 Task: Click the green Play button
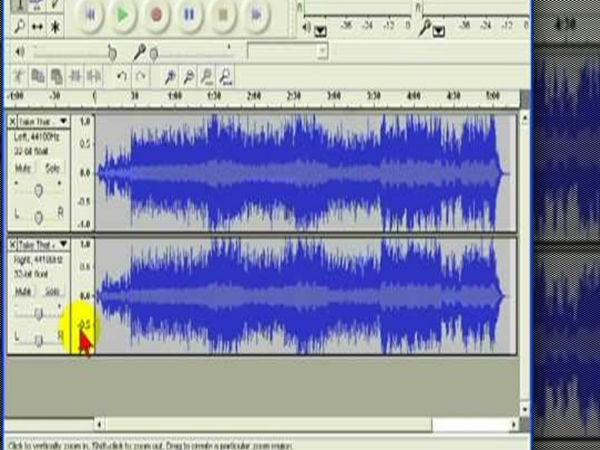point(121,14)
